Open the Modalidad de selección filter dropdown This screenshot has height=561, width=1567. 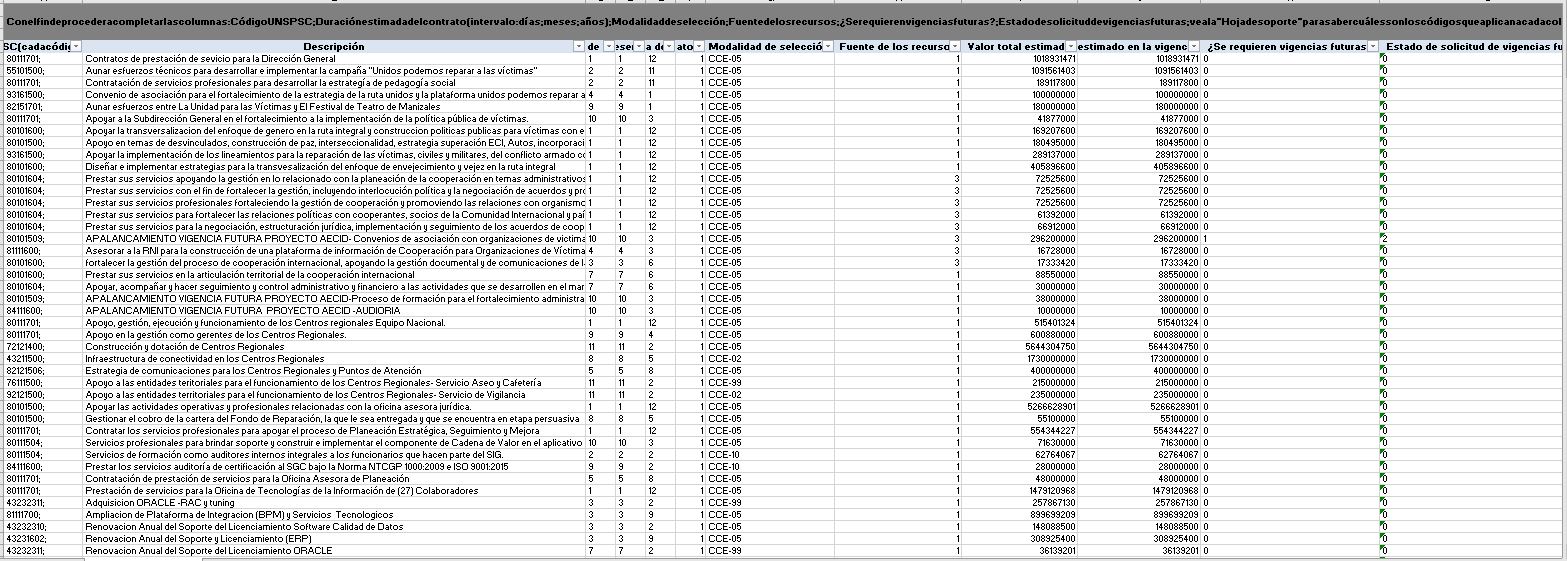(x=827, y=47)
